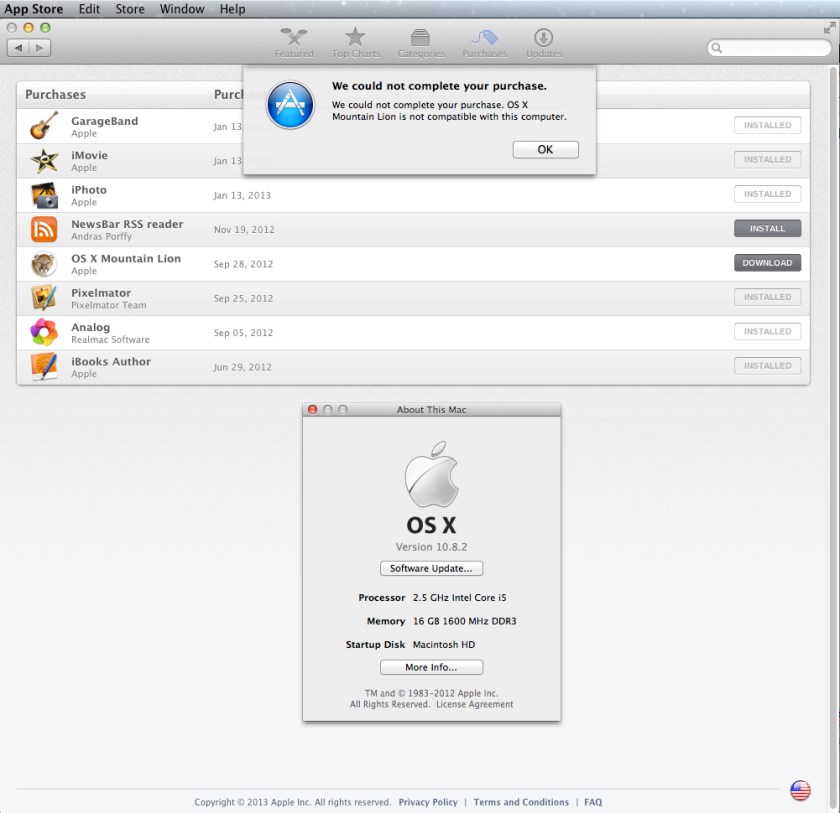Click the OS X Mountain Lion icon
Viewport: 840px width, 813px height.
(x=44, y=264)
